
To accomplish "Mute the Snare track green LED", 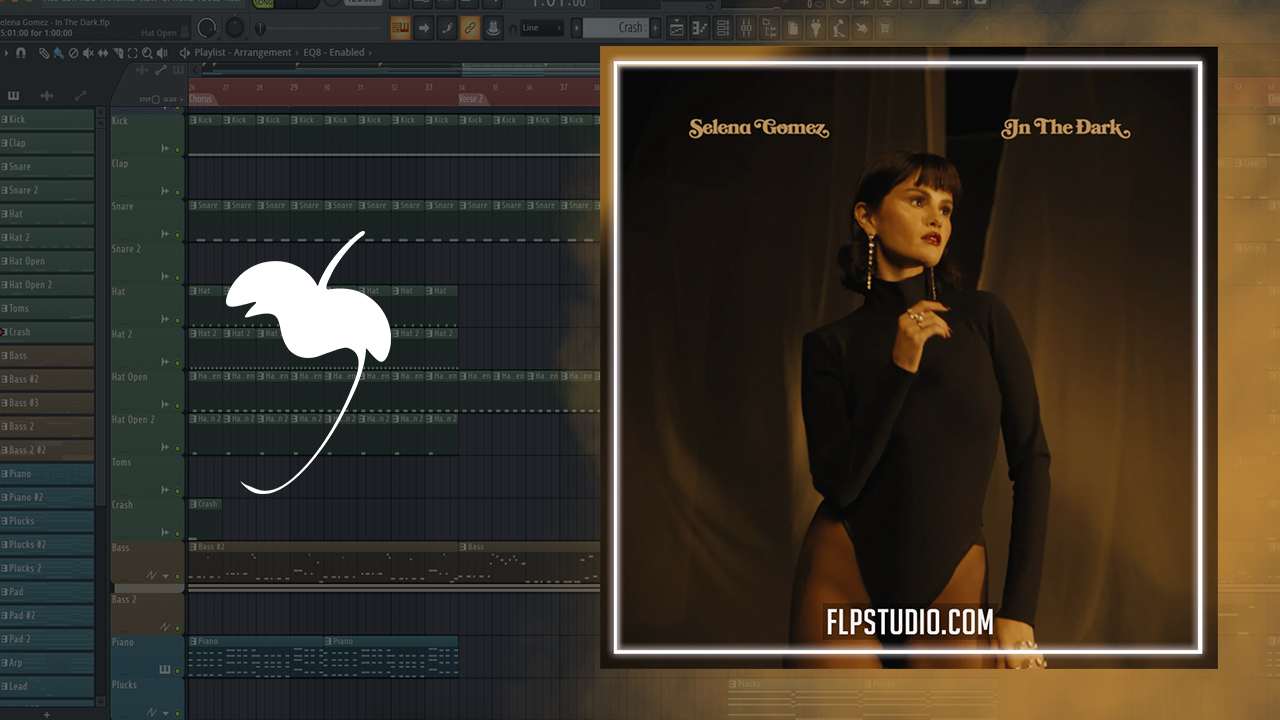I will click(x=178, y=235).
